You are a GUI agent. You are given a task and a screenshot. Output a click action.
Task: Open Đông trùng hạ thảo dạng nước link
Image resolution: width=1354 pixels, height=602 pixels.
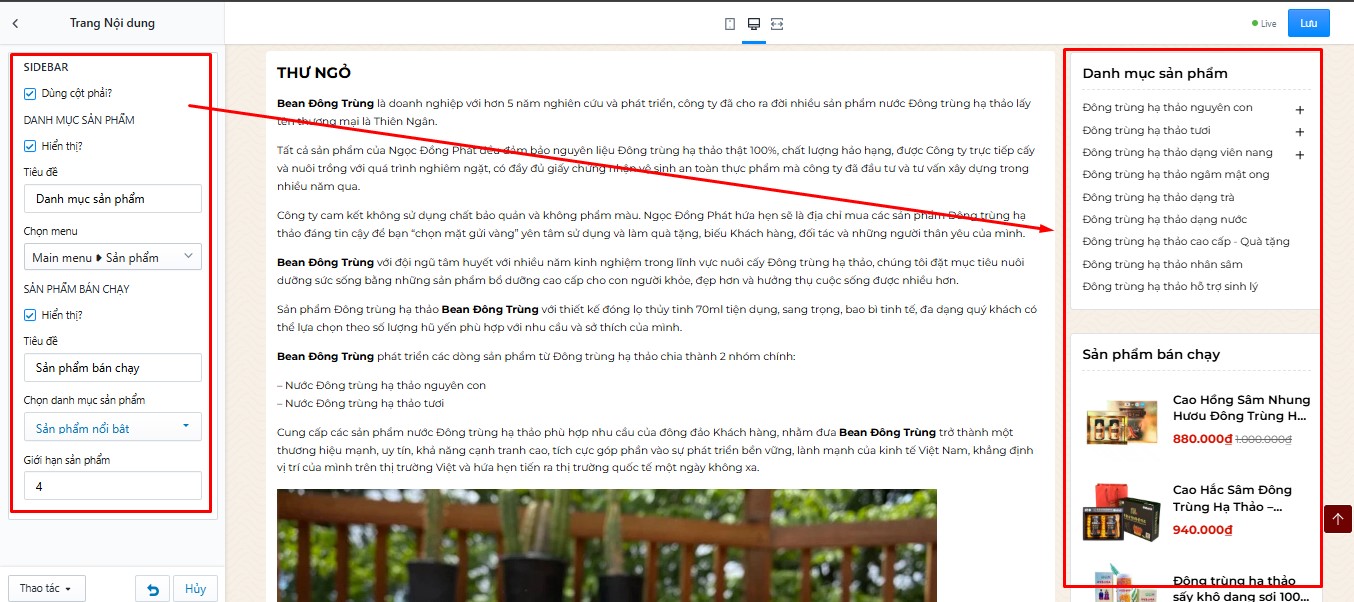[x=1164, y=219]
